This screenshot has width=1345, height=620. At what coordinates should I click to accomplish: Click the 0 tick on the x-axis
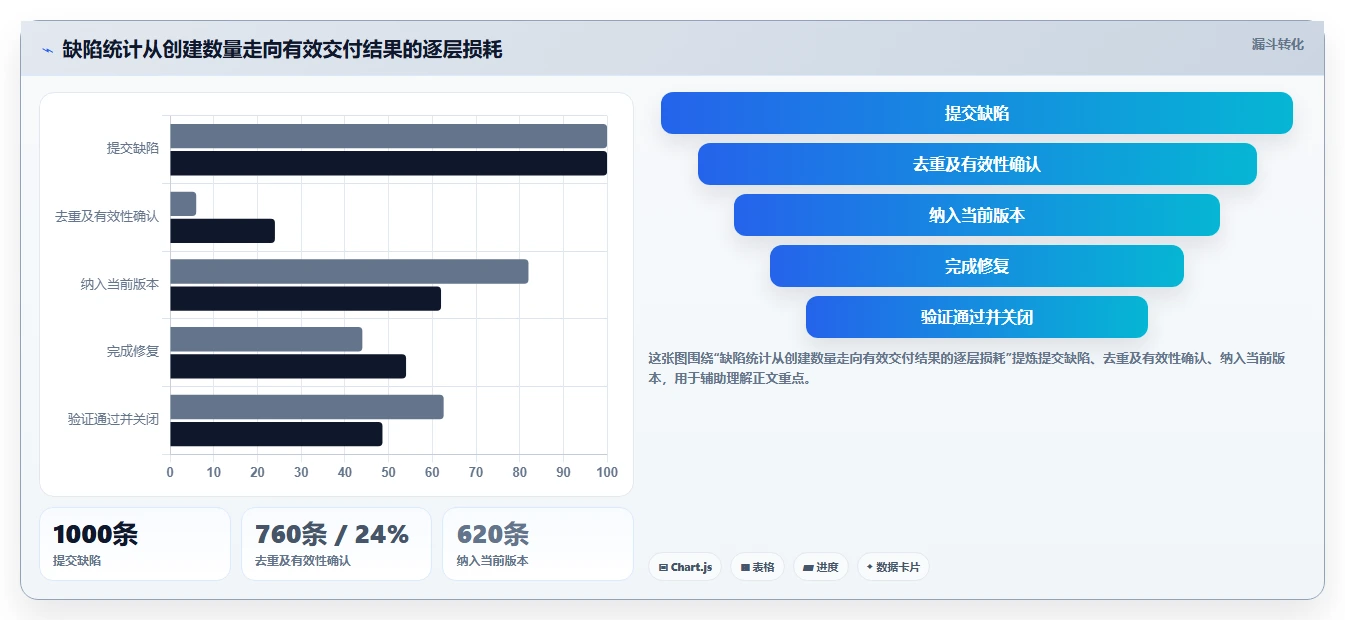[170, 472]
